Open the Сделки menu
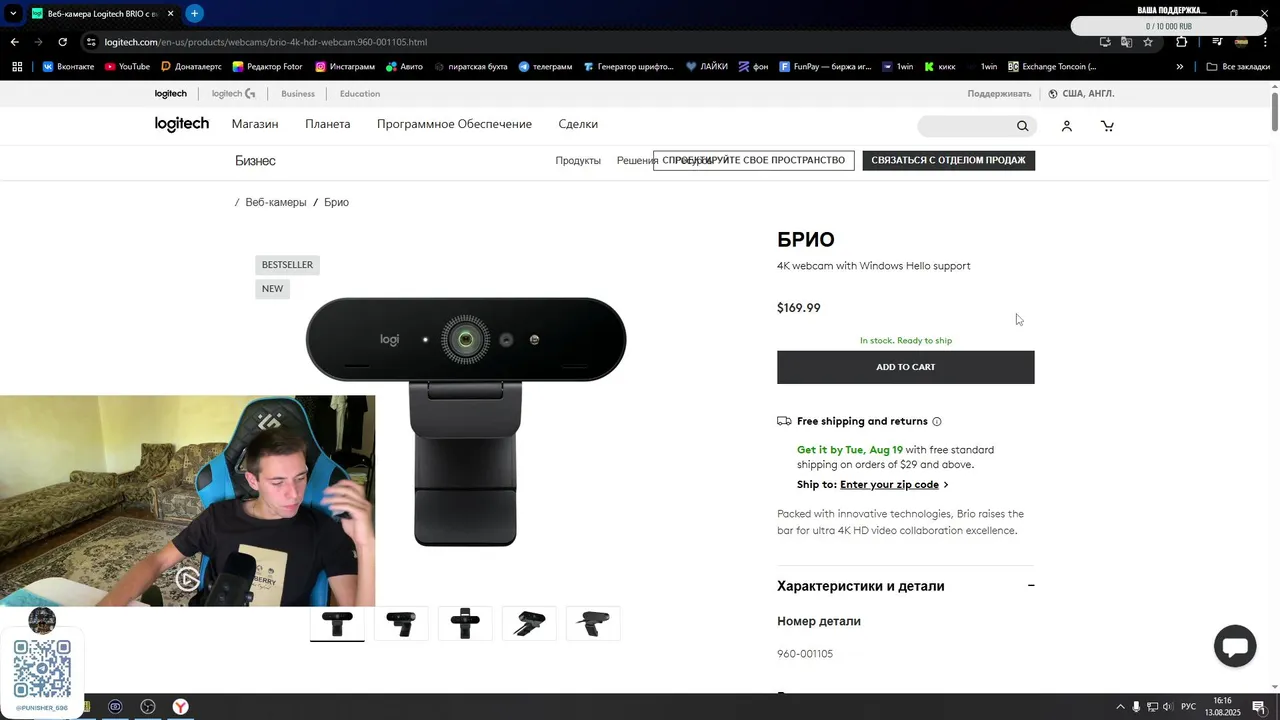 (578, 124)
